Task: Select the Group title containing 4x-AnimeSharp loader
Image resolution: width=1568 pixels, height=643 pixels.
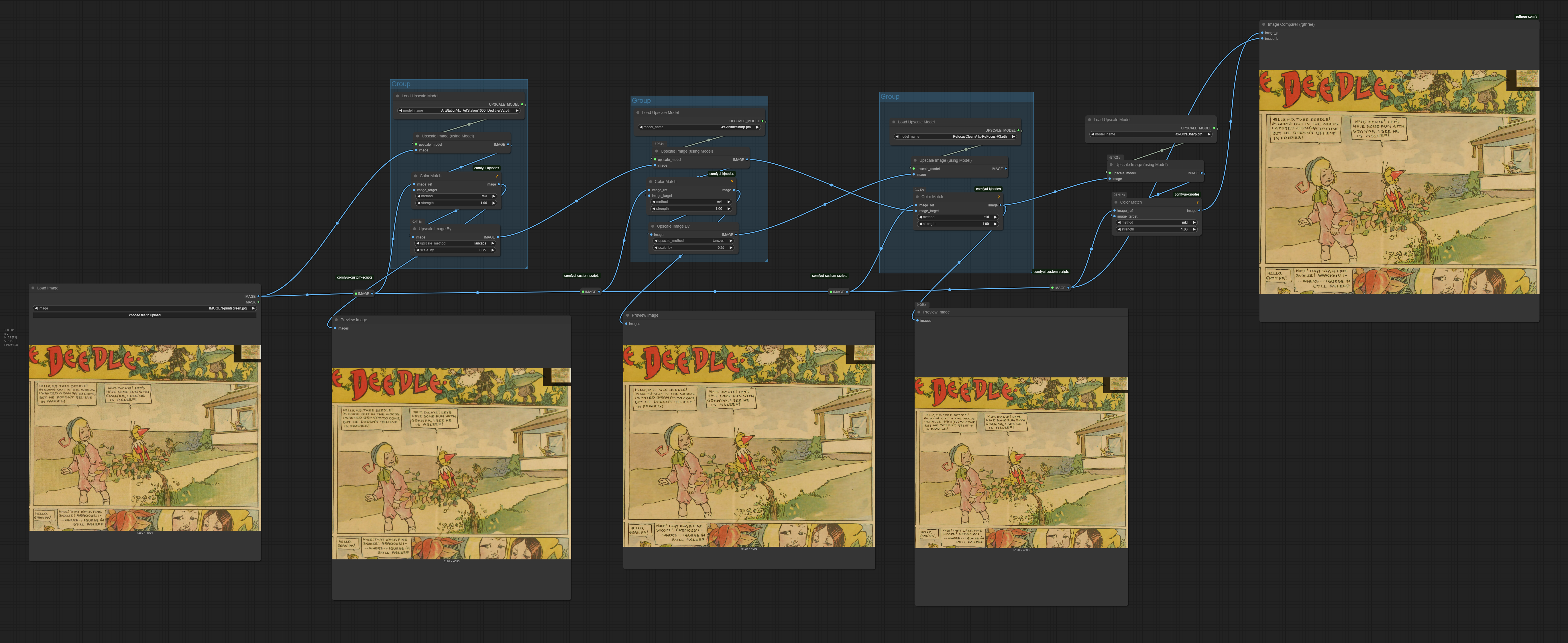Action: (641, 100)
